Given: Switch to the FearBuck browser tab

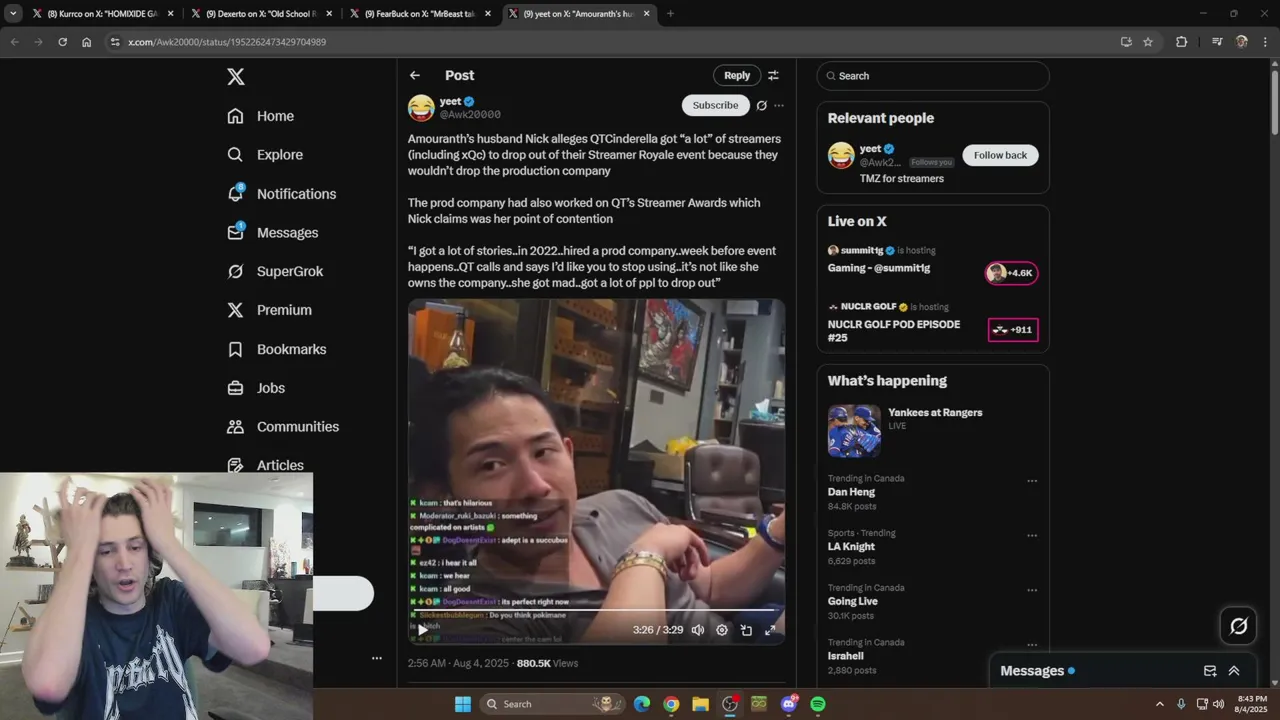Looking at the screenshot, I should coord(420,14).
